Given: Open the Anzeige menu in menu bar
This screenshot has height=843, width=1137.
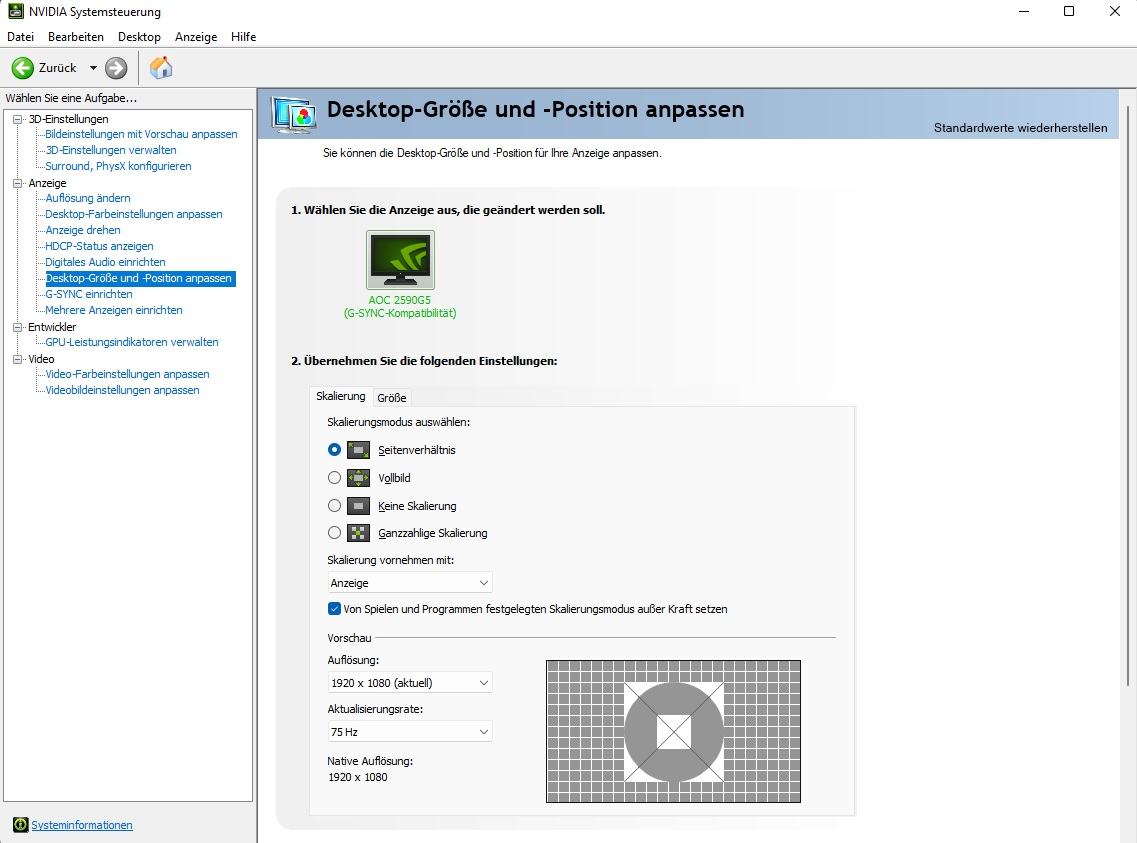Looking at the screenshot, I should [196, 37].
